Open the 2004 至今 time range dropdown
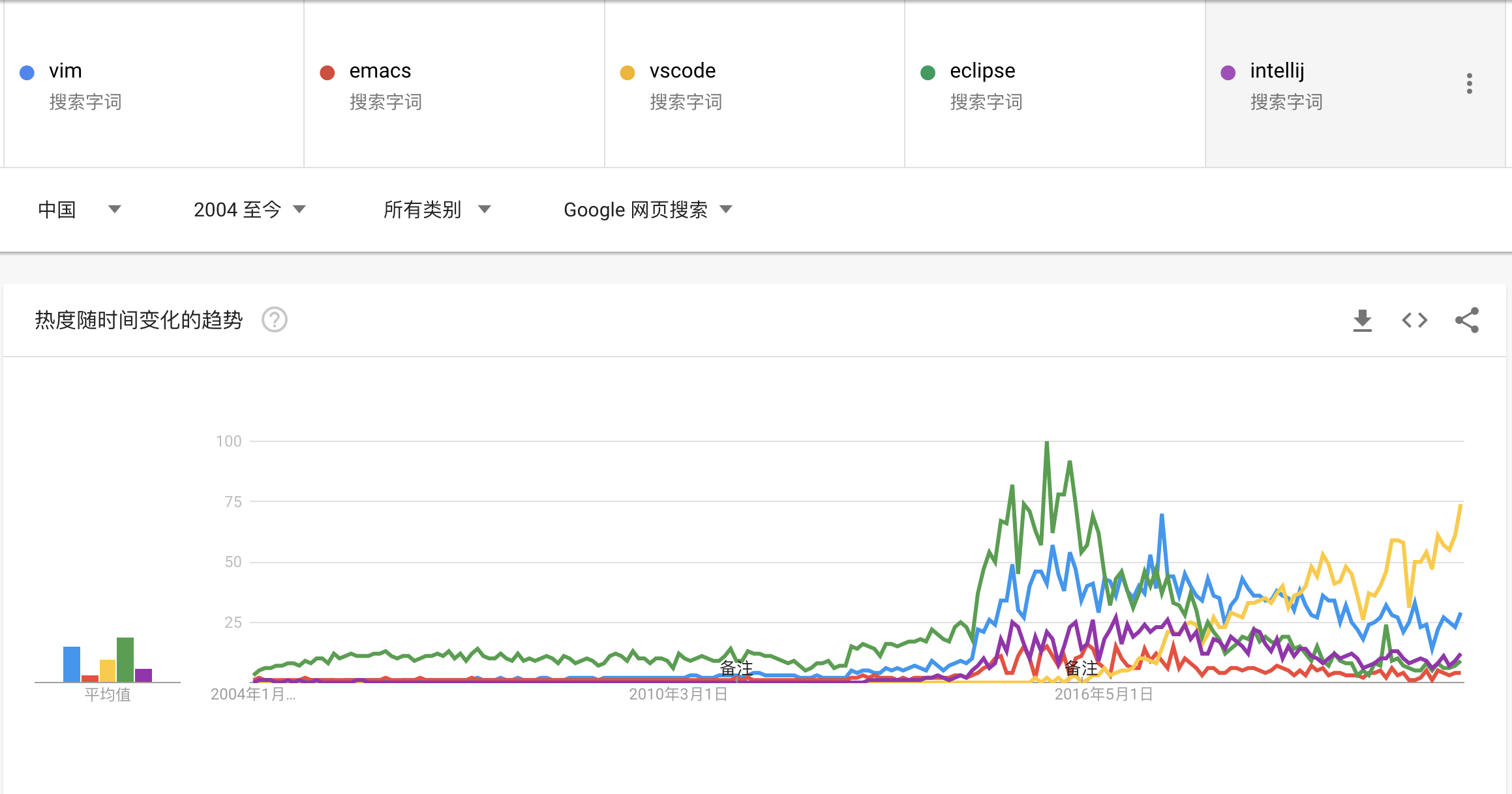 pos(250,209)
